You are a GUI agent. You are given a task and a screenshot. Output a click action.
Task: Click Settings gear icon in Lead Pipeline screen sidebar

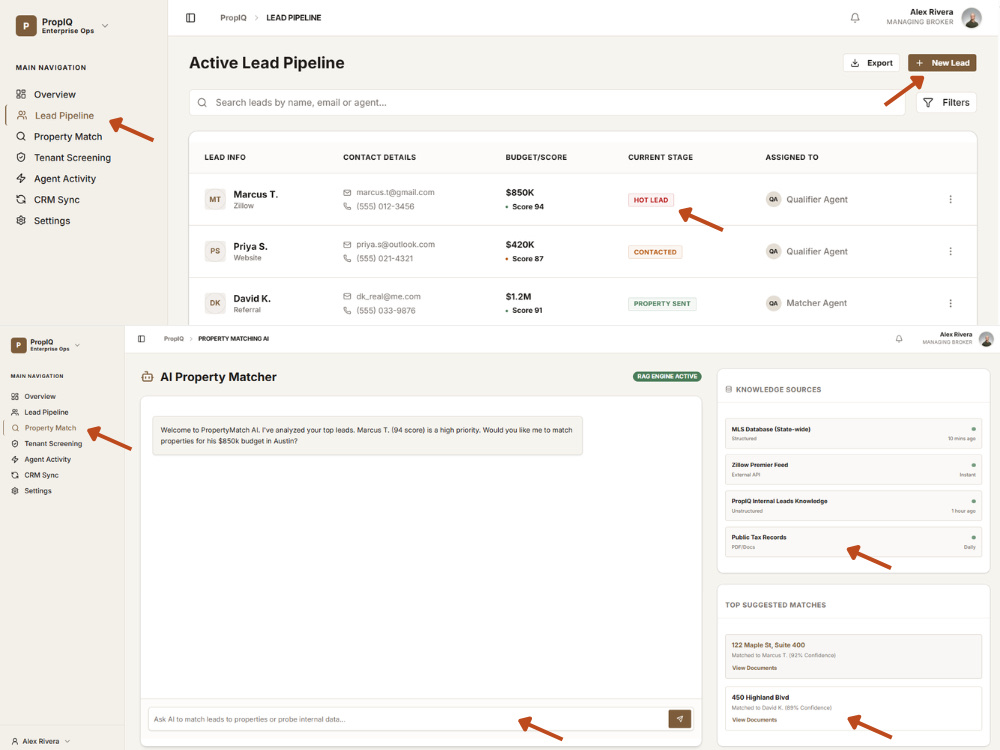click(x=21, y=221)
